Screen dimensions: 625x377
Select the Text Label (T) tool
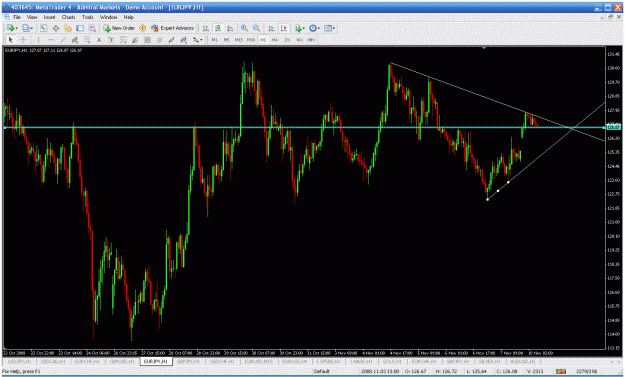click(x=111, y=40)
